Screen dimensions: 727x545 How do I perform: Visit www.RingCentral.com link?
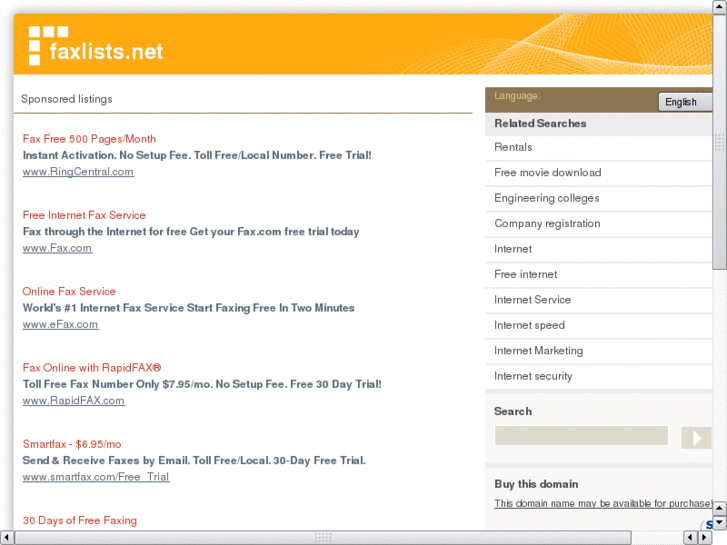pyautogui.click(x=78, y=172)
